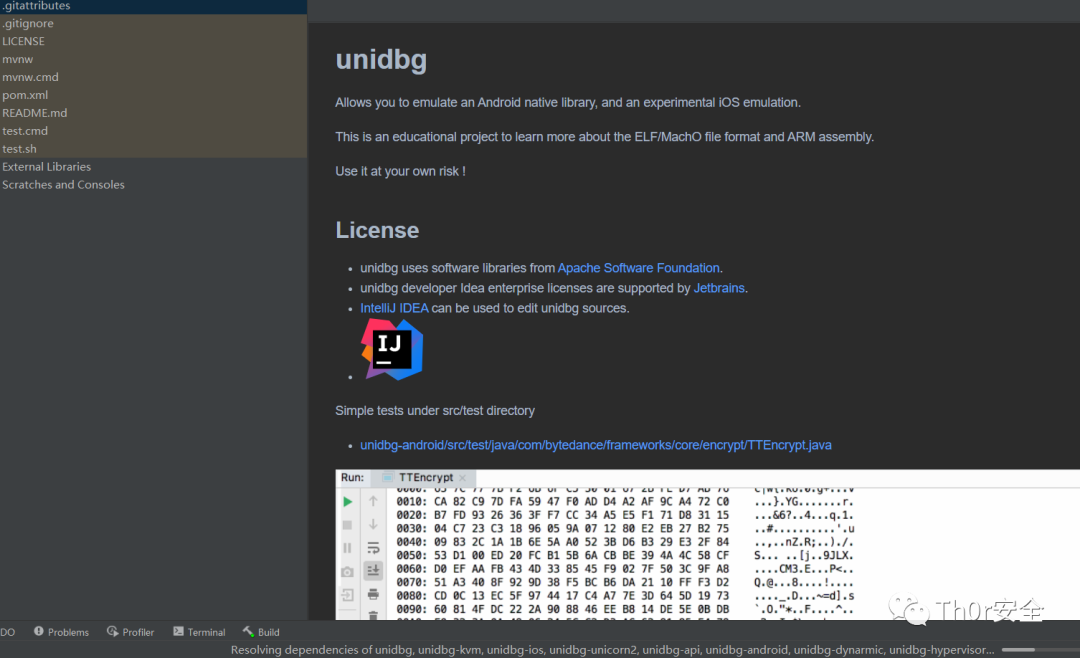
Task: Follow the Jetbrains link
Action: tap(719, 288)
